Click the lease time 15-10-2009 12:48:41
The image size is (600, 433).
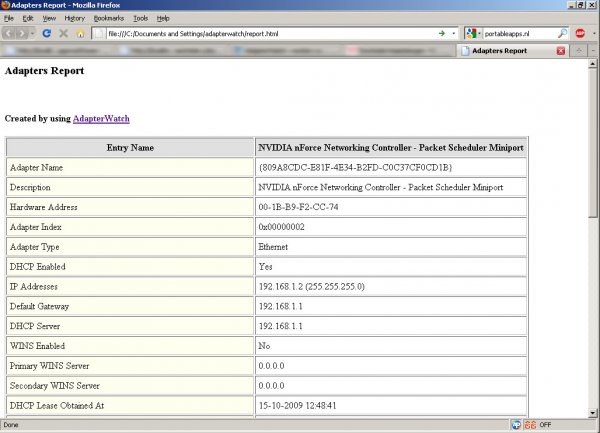[x=297, y=405]
